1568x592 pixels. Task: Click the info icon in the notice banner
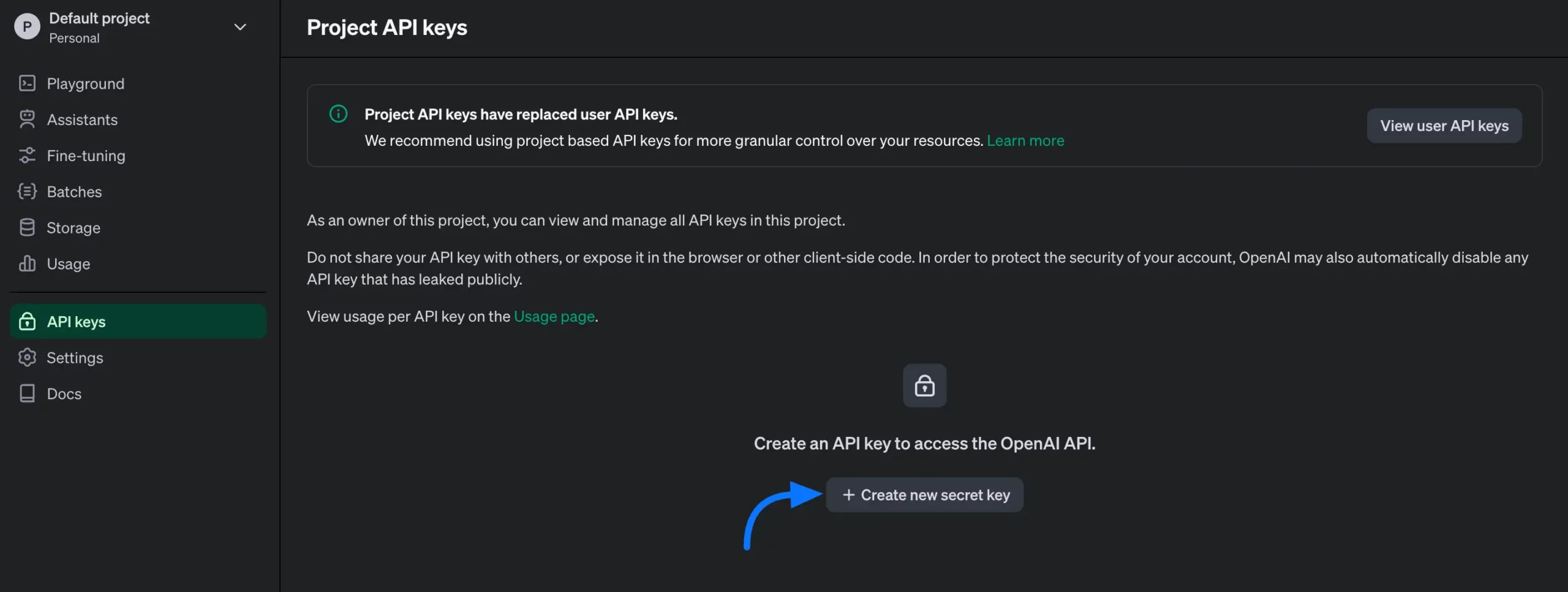pos(339,113)
